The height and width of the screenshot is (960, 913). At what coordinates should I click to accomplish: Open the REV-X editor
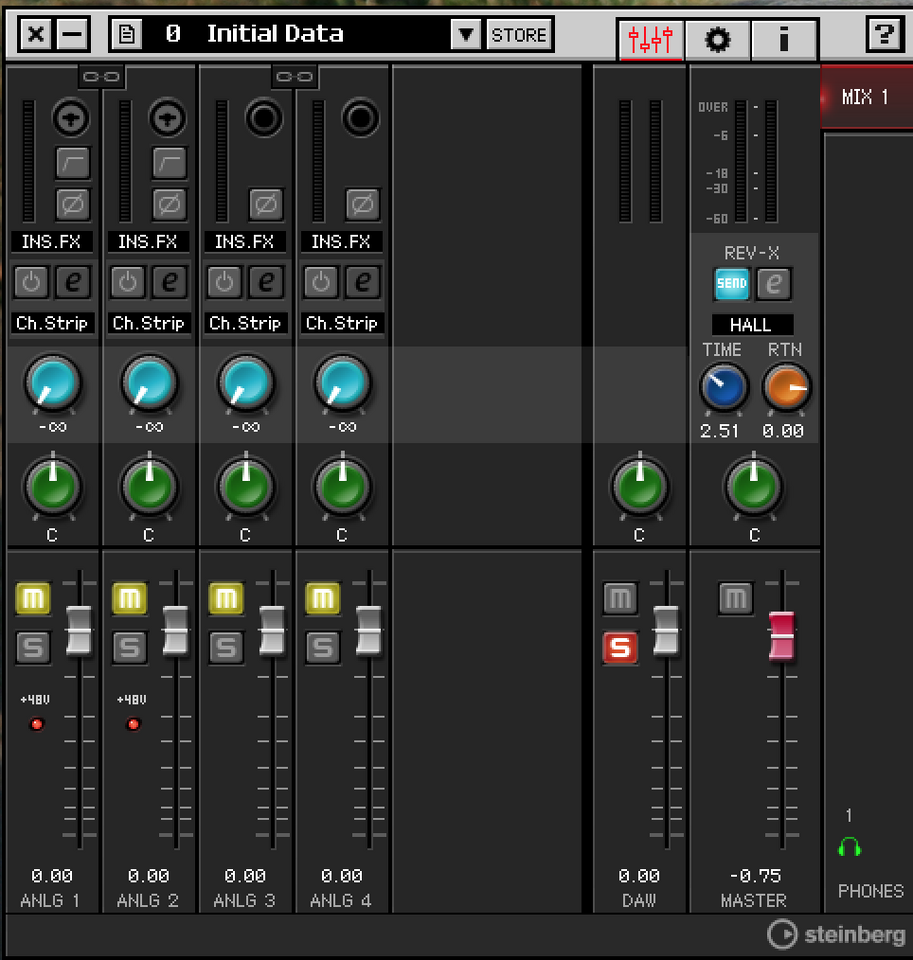click(x=774, y=283)
